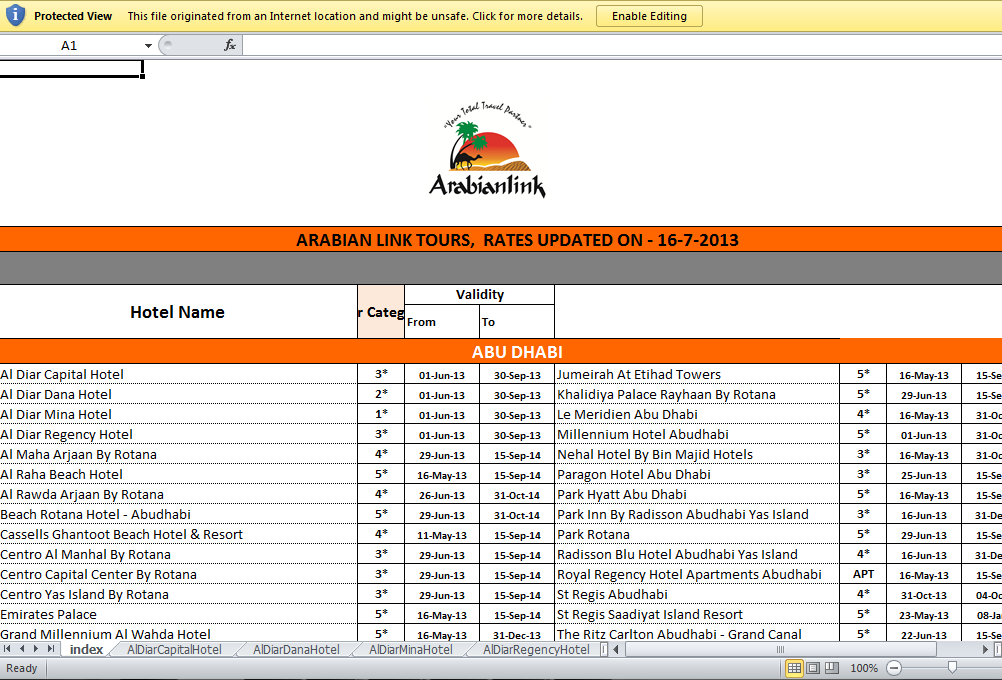
Task: Click Khalidiya Palace Rayhaan By Rotana cell
Action: pyautogui.click(x=697, y=394)
